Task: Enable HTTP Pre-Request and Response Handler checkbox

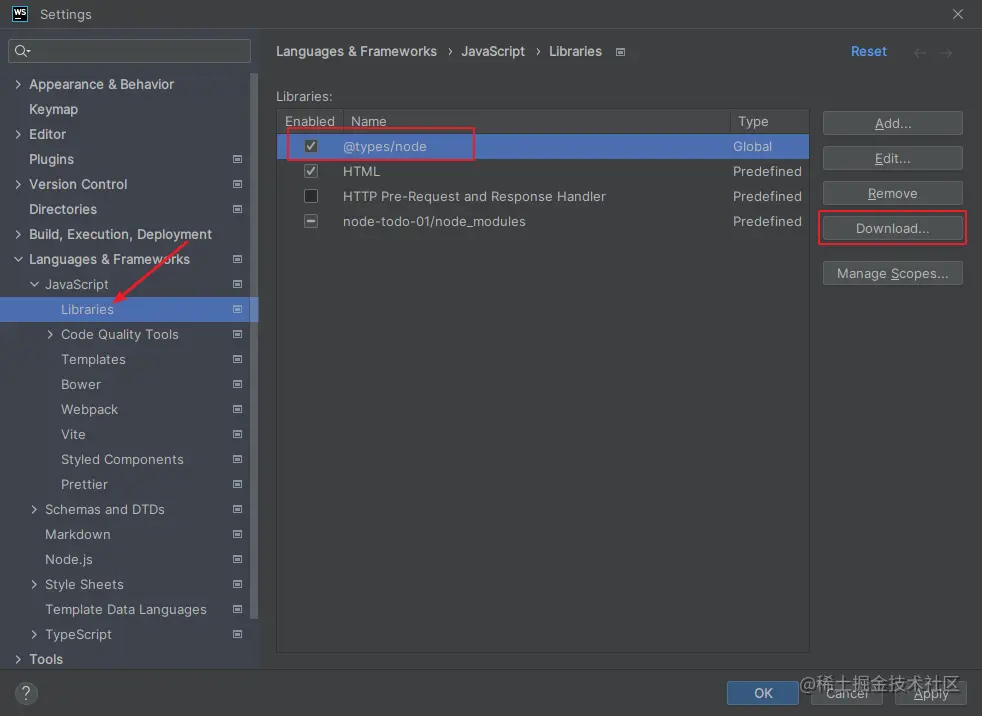Action: coord(311,196)
